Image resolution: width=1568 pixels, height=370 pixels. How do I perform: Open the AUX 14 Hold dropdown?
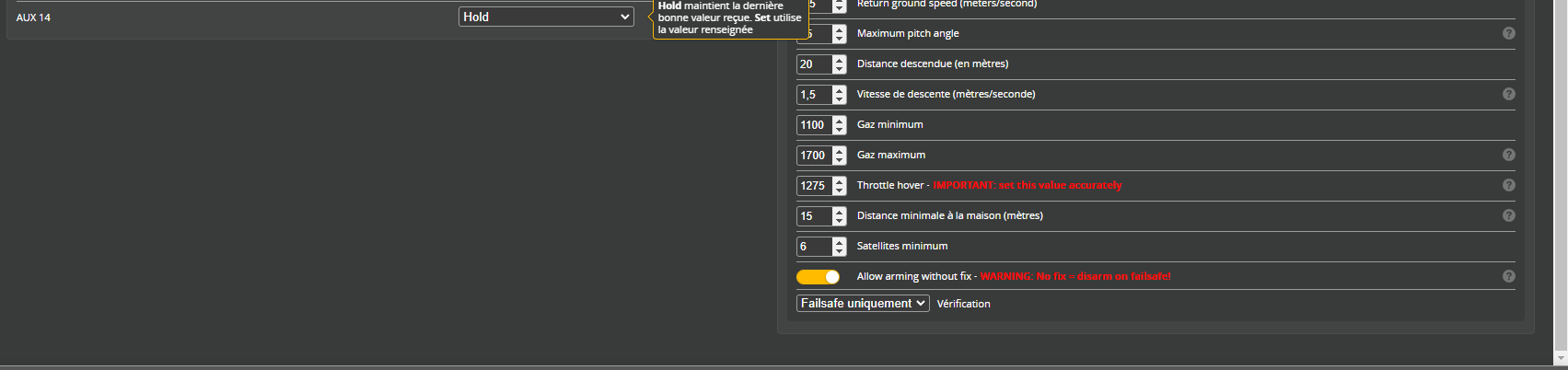tap(546, 17)
